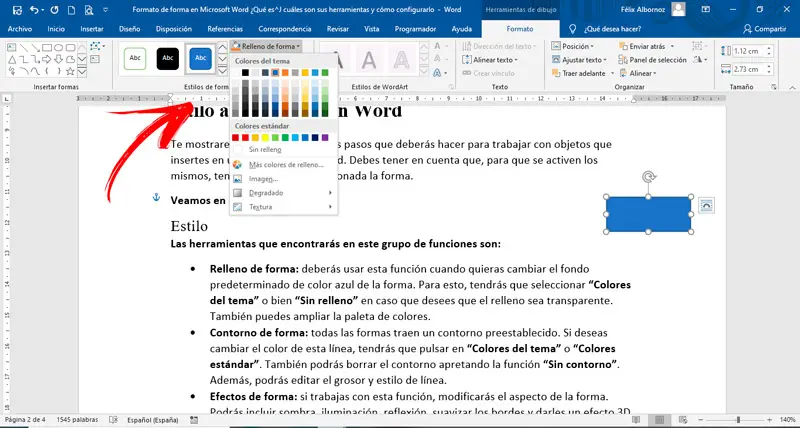The width and height of the screenshot is (800, 428).
Task: Click the rotation handle above the blue rectangle
Action: tap(648, 177)
